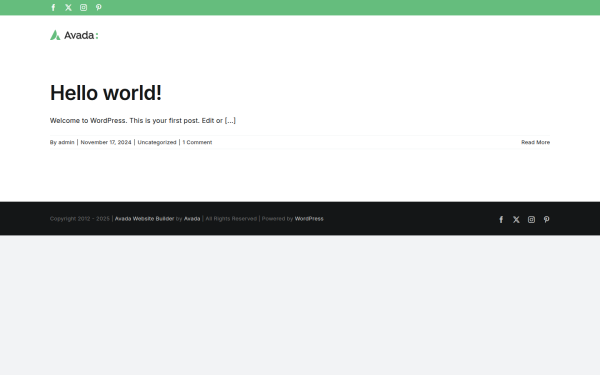The image size is (600, 375).
Task: Click the All Rights Reserved text
Action: 231,218
